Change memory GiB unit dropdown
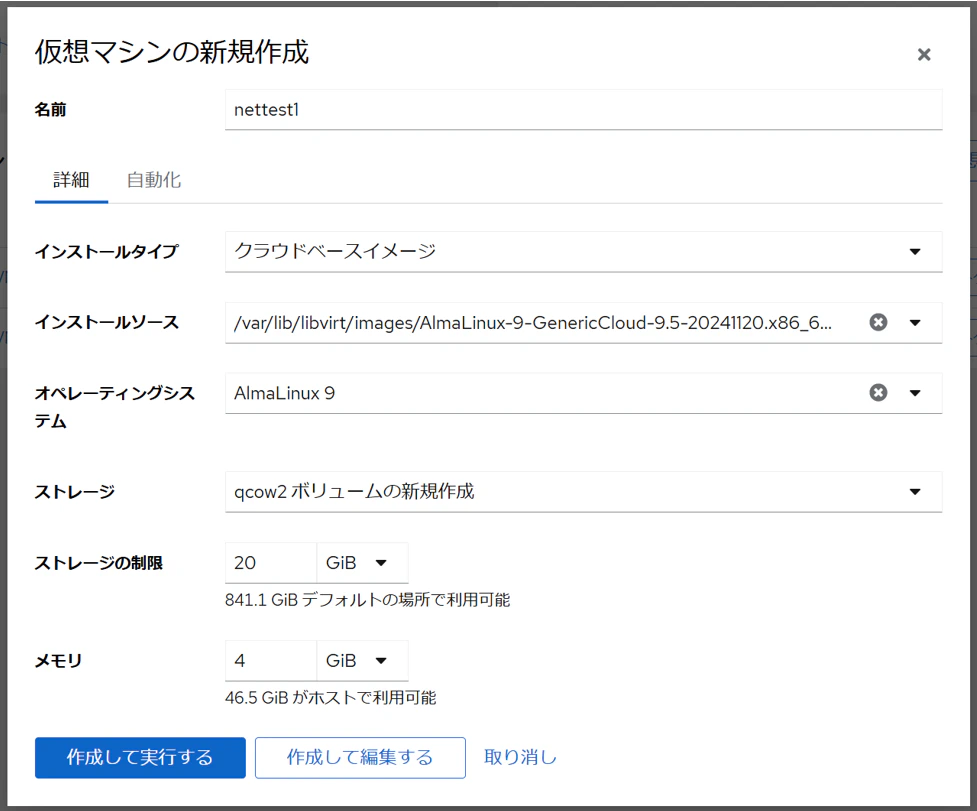Viewport: 977px width, 811px height. point(363,660)
